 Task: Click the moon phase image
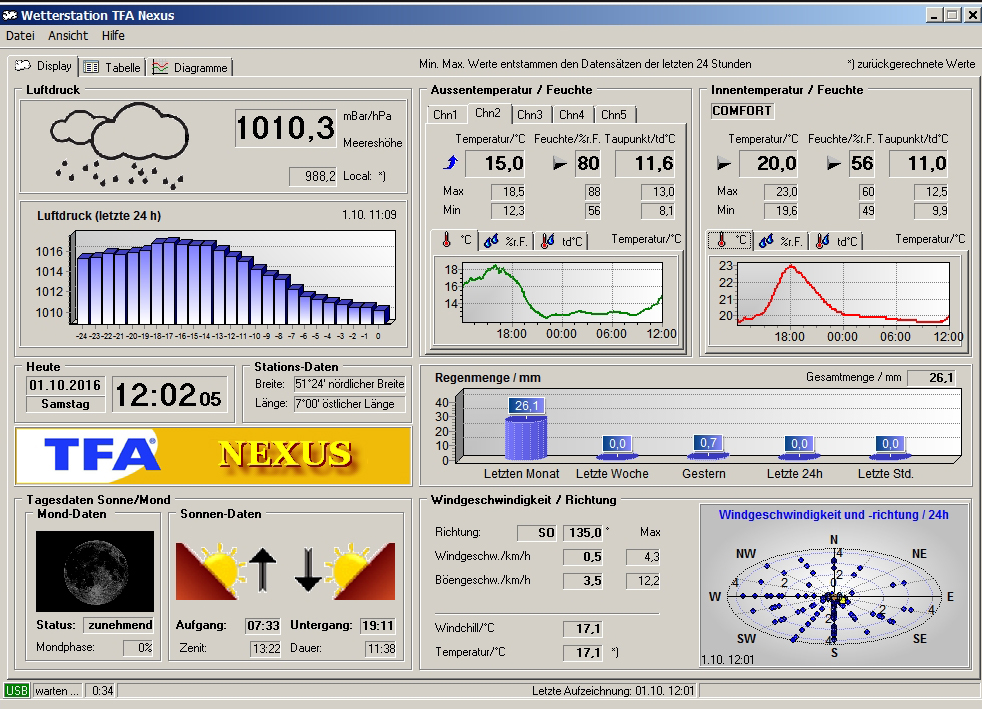(x=95, y=571)
